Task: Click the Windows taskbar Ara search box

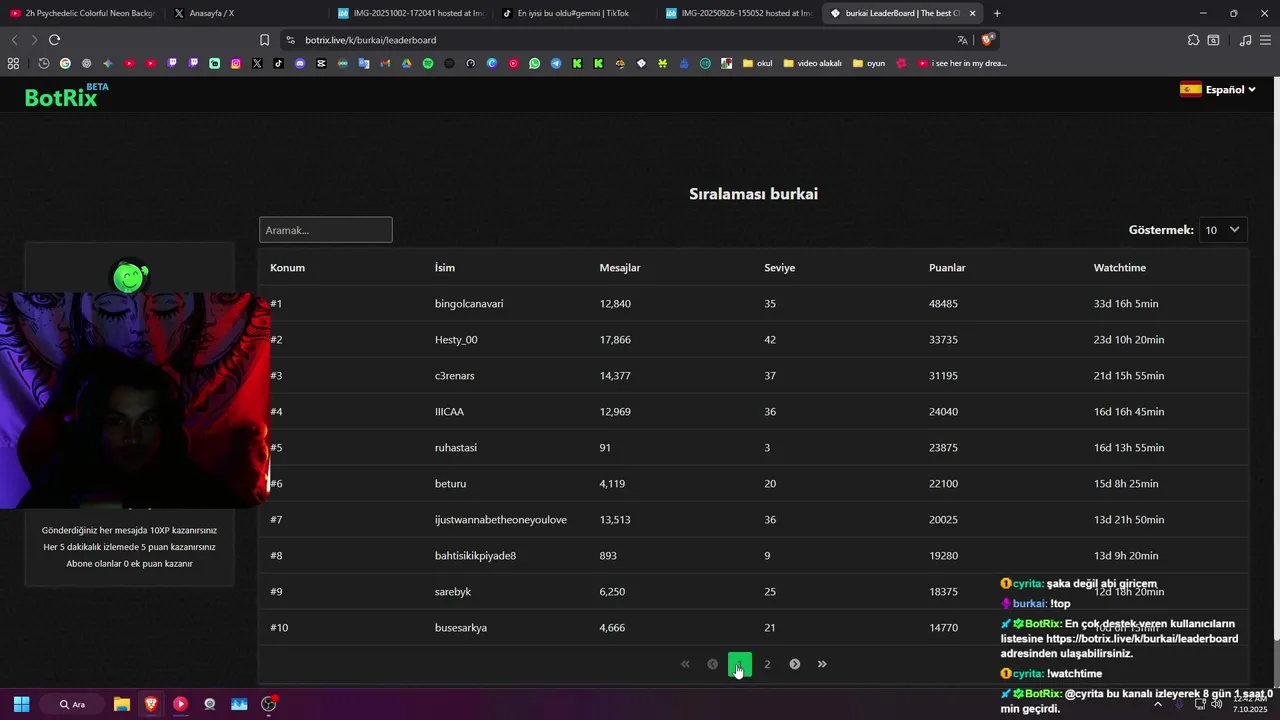Action: (x=72, y=704)
